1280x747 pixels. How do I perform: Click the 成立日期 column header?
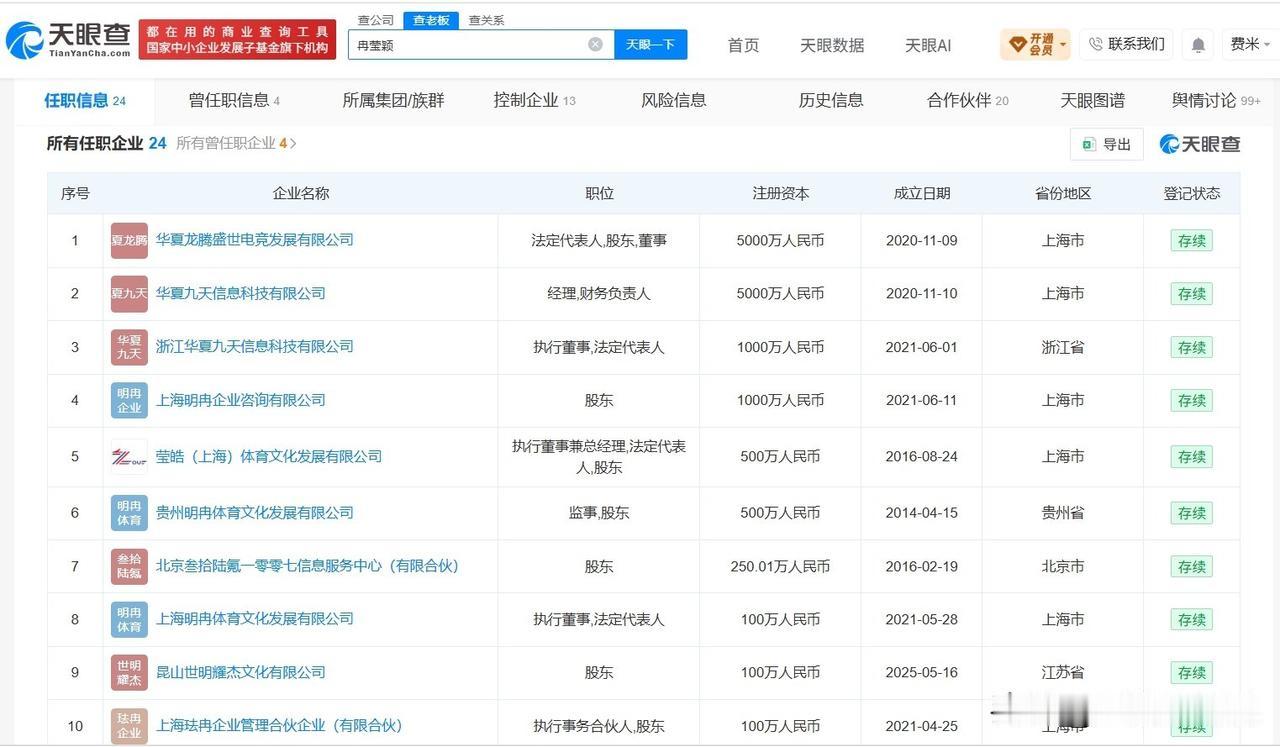(x=922, y=193)
